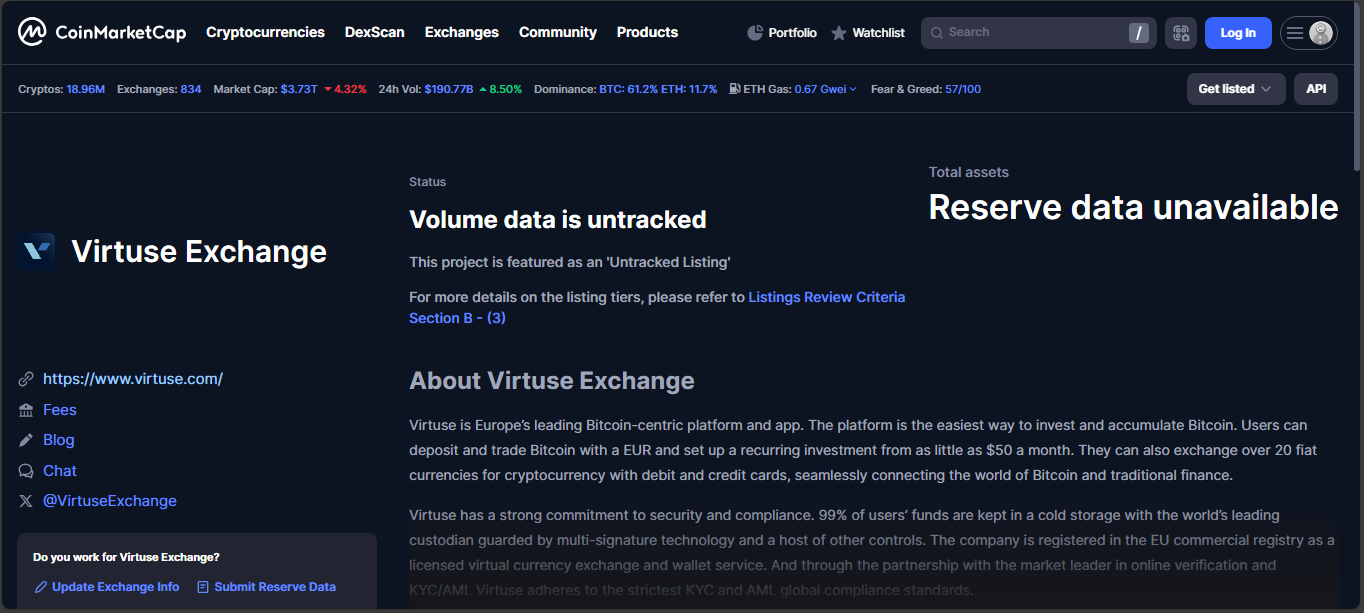The height and width of the screenshot is (613, 1364).
Task: Click the pencil icon beside Blog
Action: click(x=26, y=440)
